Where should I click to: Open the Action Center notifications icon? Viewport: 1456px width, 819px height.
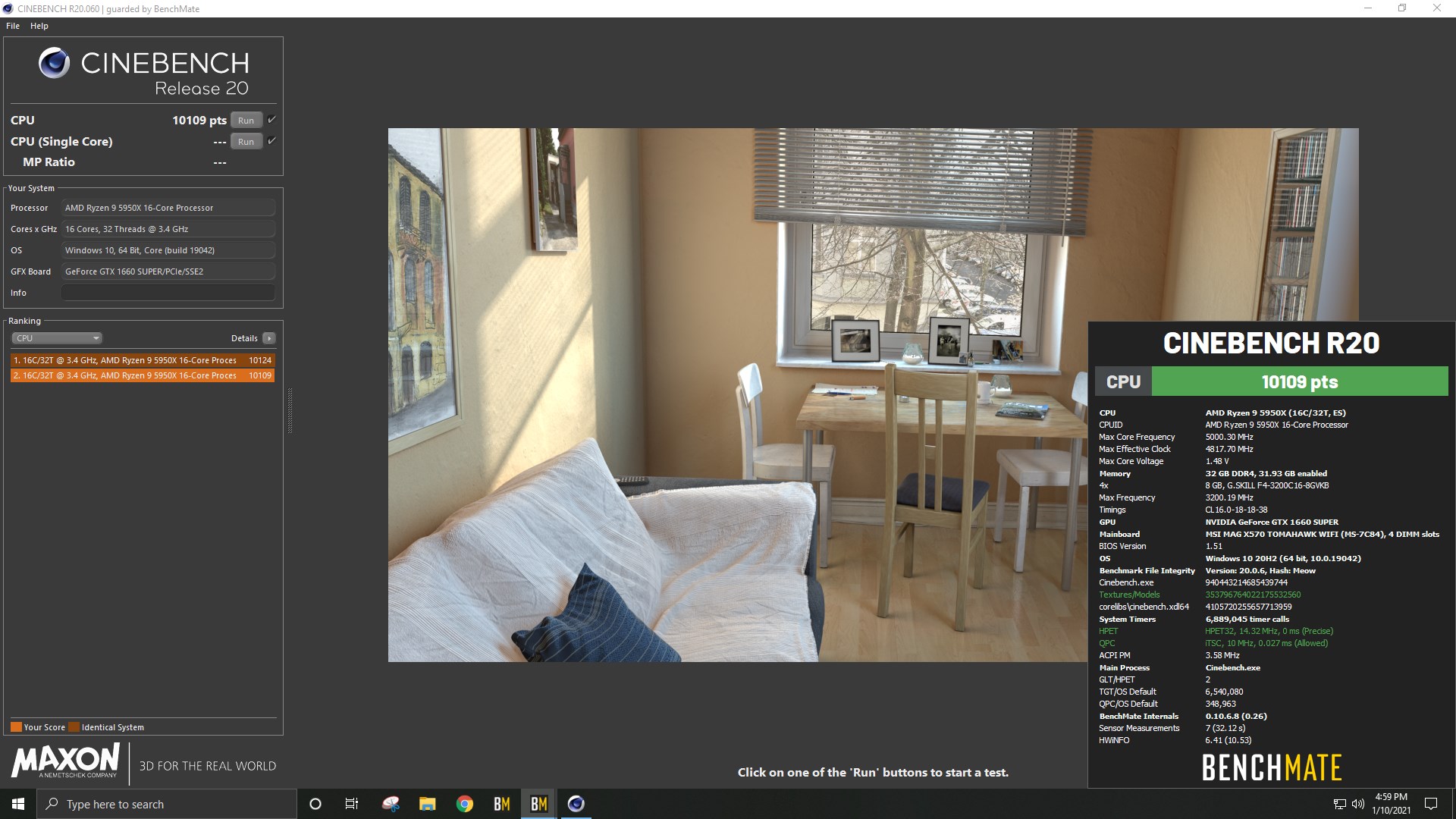pos(1431,804)
